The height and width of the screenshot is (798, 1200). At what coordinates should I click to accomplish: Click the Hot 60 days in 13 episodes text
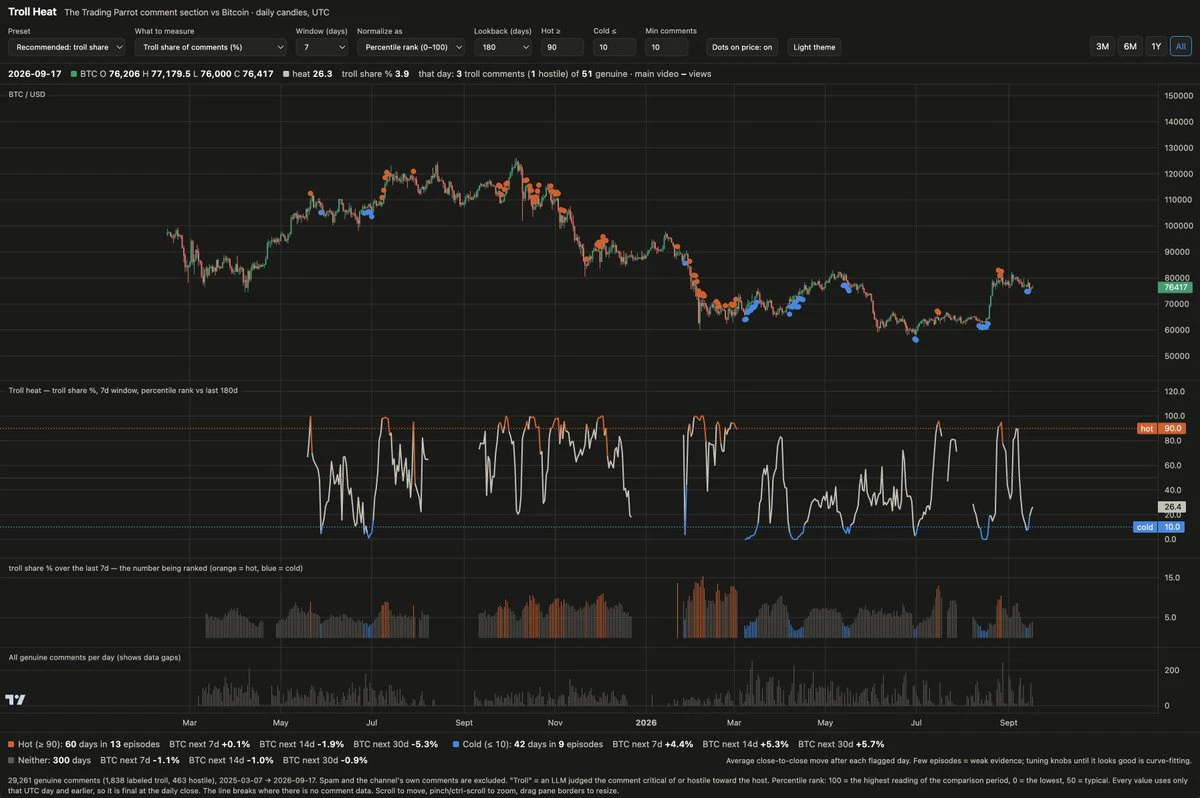point(88,745)
